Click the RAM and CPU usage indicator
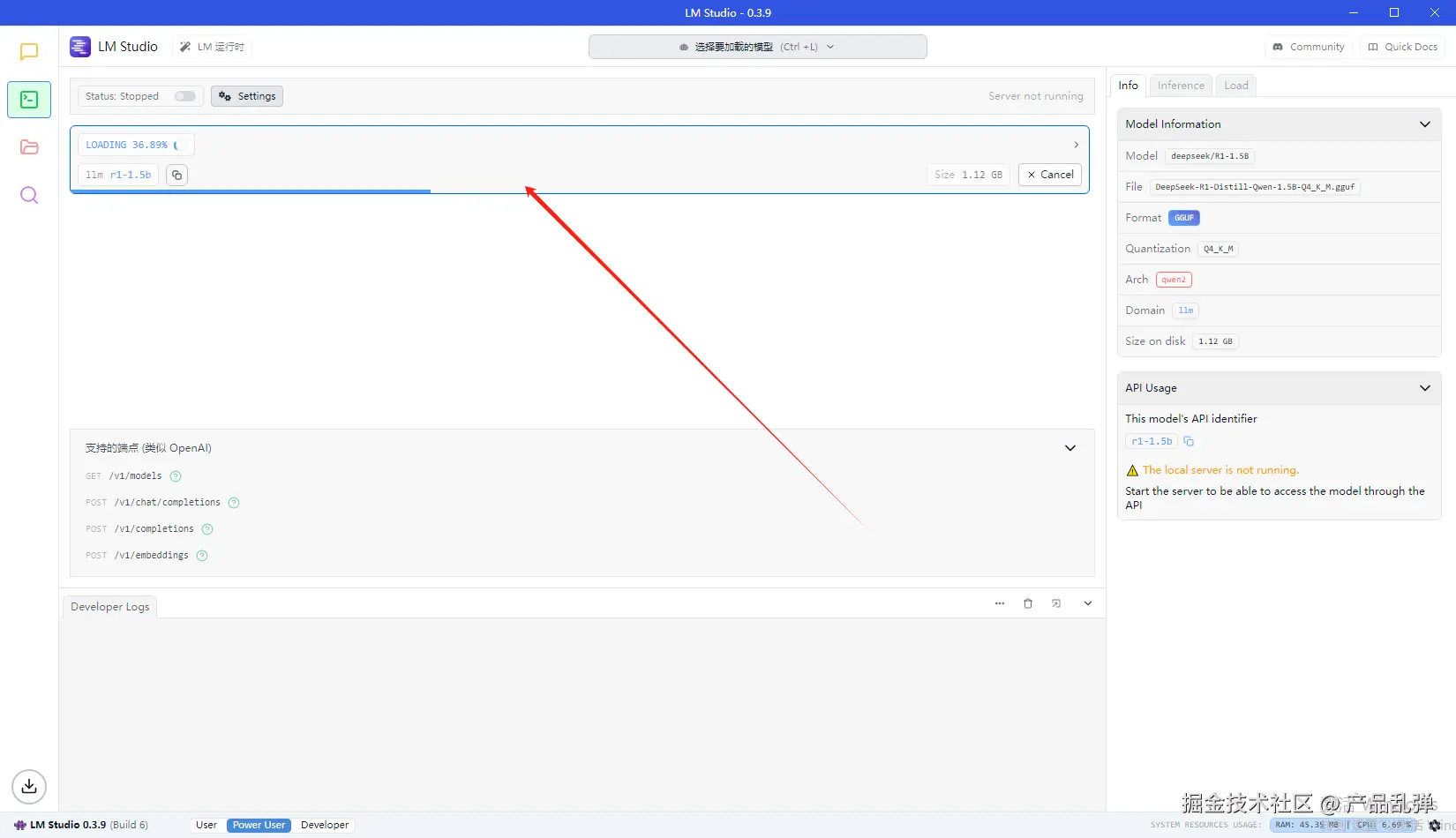This screenshot has width=1456, height=838. 1346,826
